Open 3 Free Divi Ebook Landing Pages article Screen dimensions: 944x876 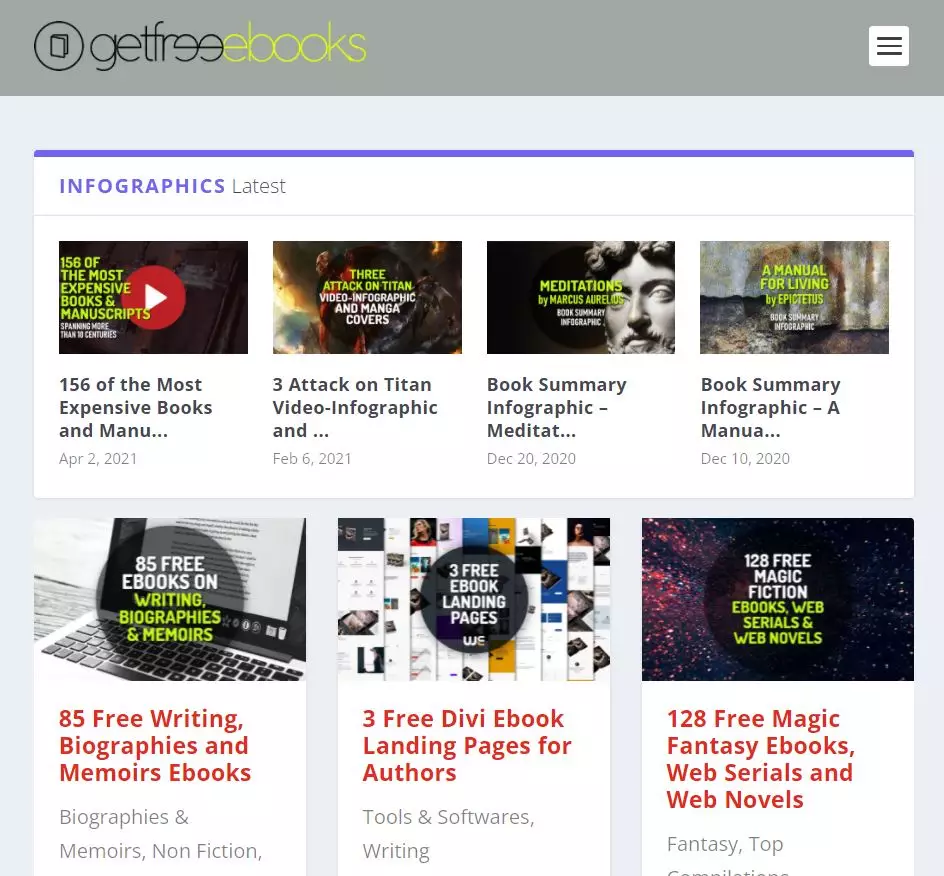point(467,745)
